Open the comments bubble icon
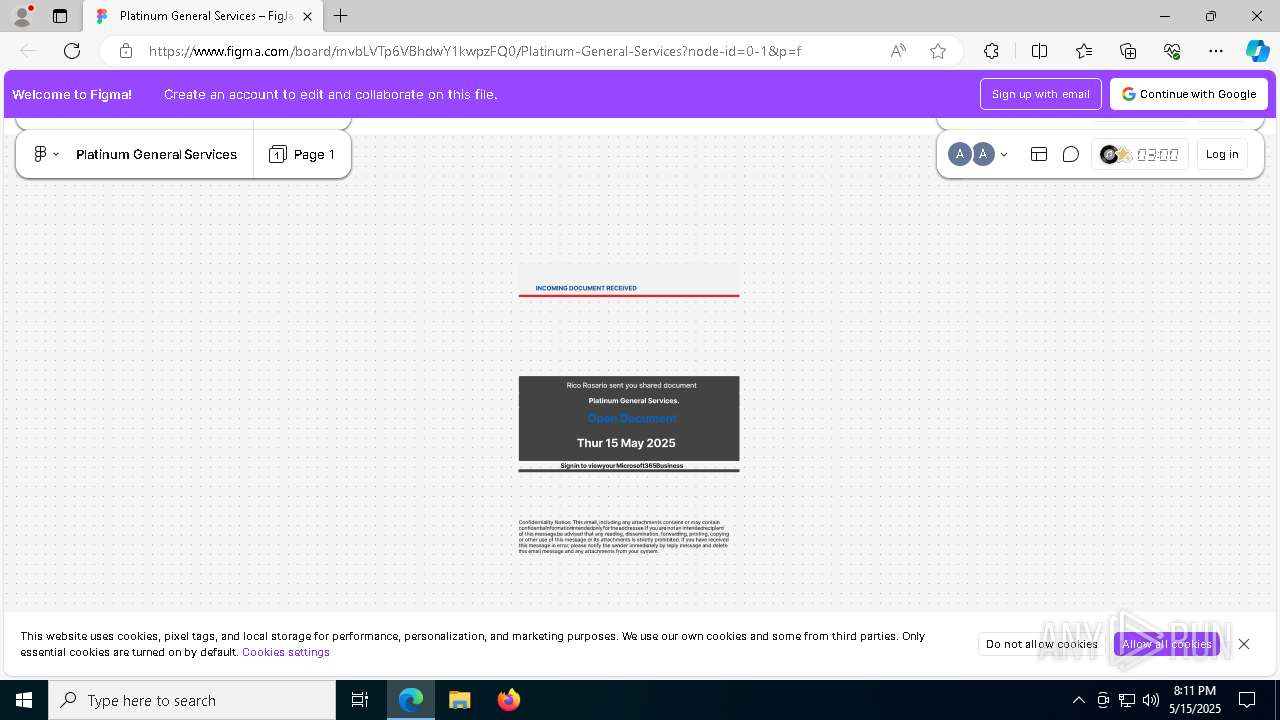Viewport: 1280px width, 720px height. coord(1070,154)
